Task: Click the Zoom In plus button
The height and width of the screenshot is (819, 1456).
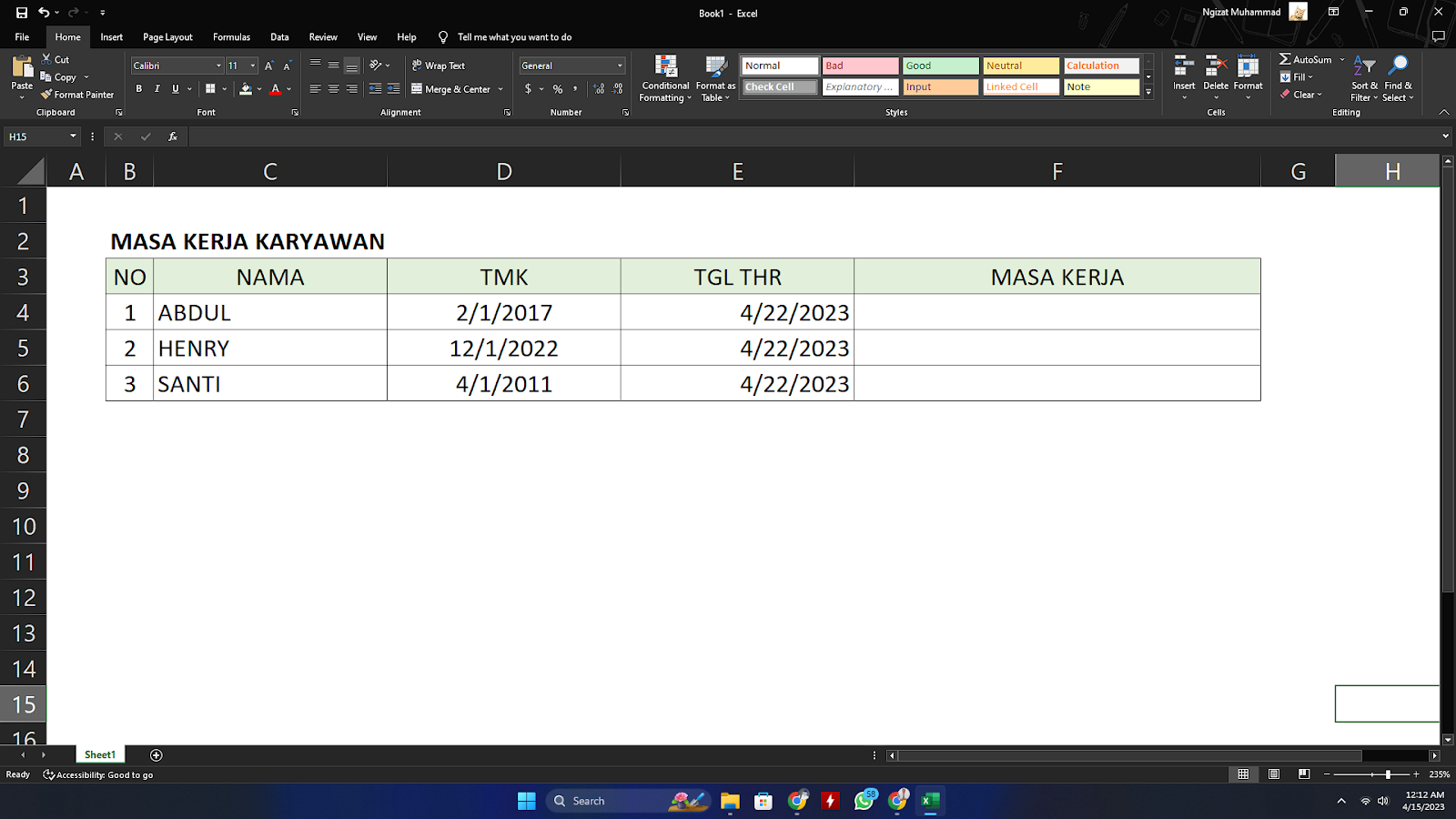Action: click(x=1416, y=774)
